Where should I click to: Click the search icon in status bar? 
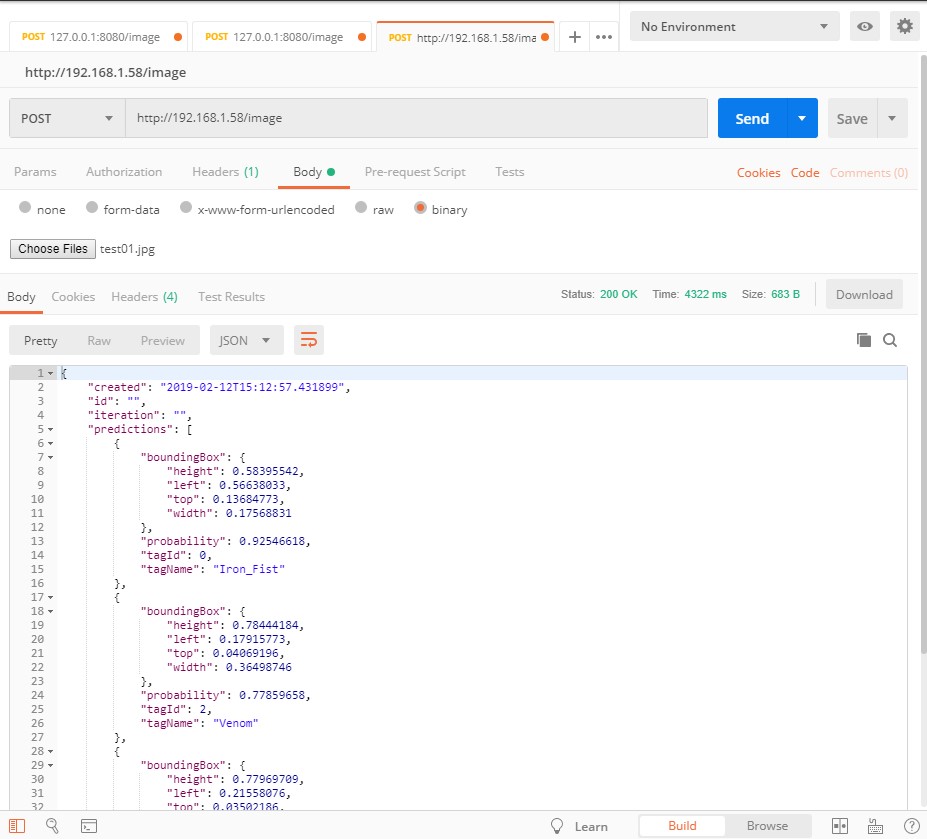pyautogui.click(x=50, y=826)
